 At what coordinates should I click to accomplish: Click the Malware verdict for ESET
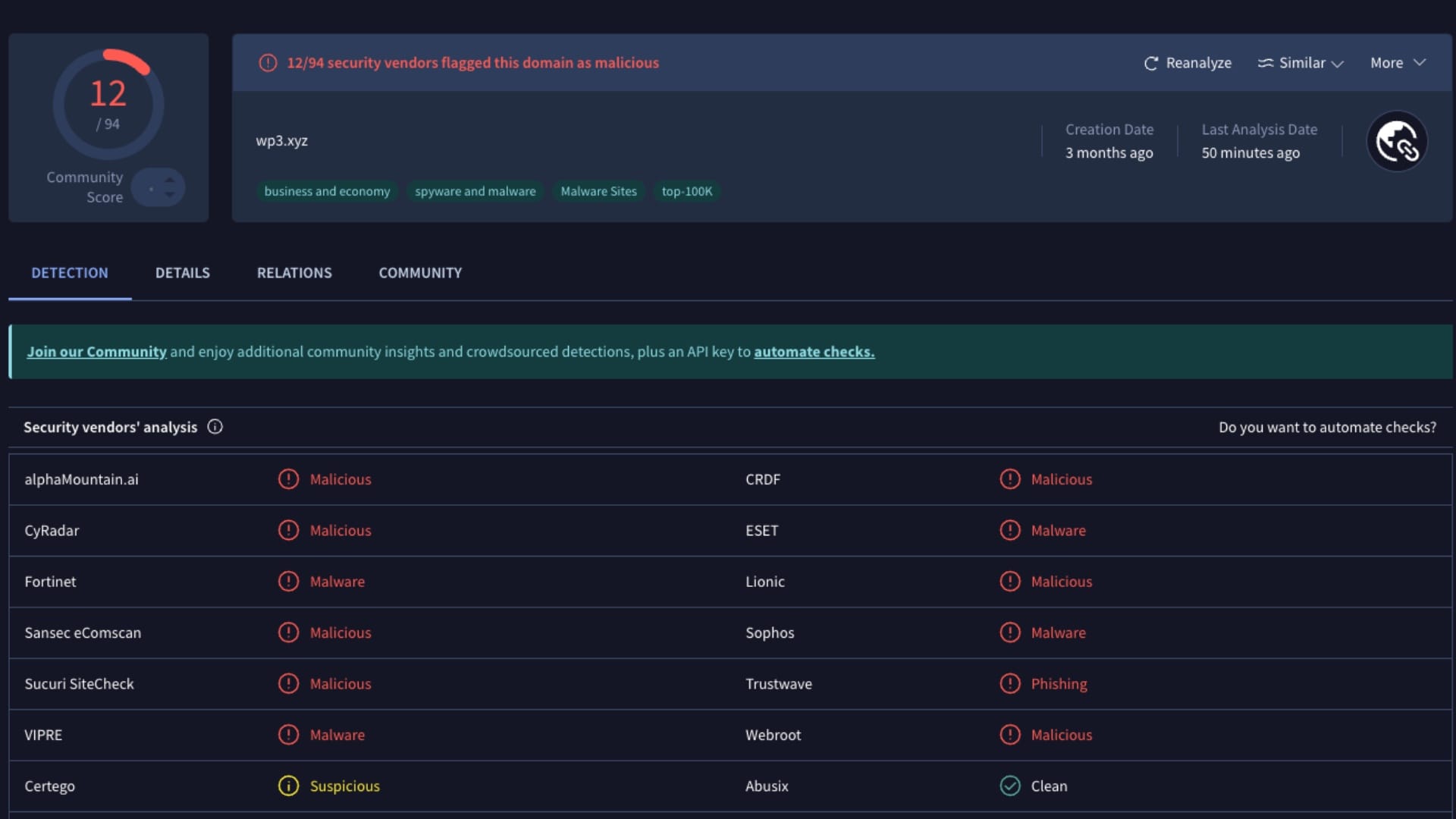[1058, 531]
